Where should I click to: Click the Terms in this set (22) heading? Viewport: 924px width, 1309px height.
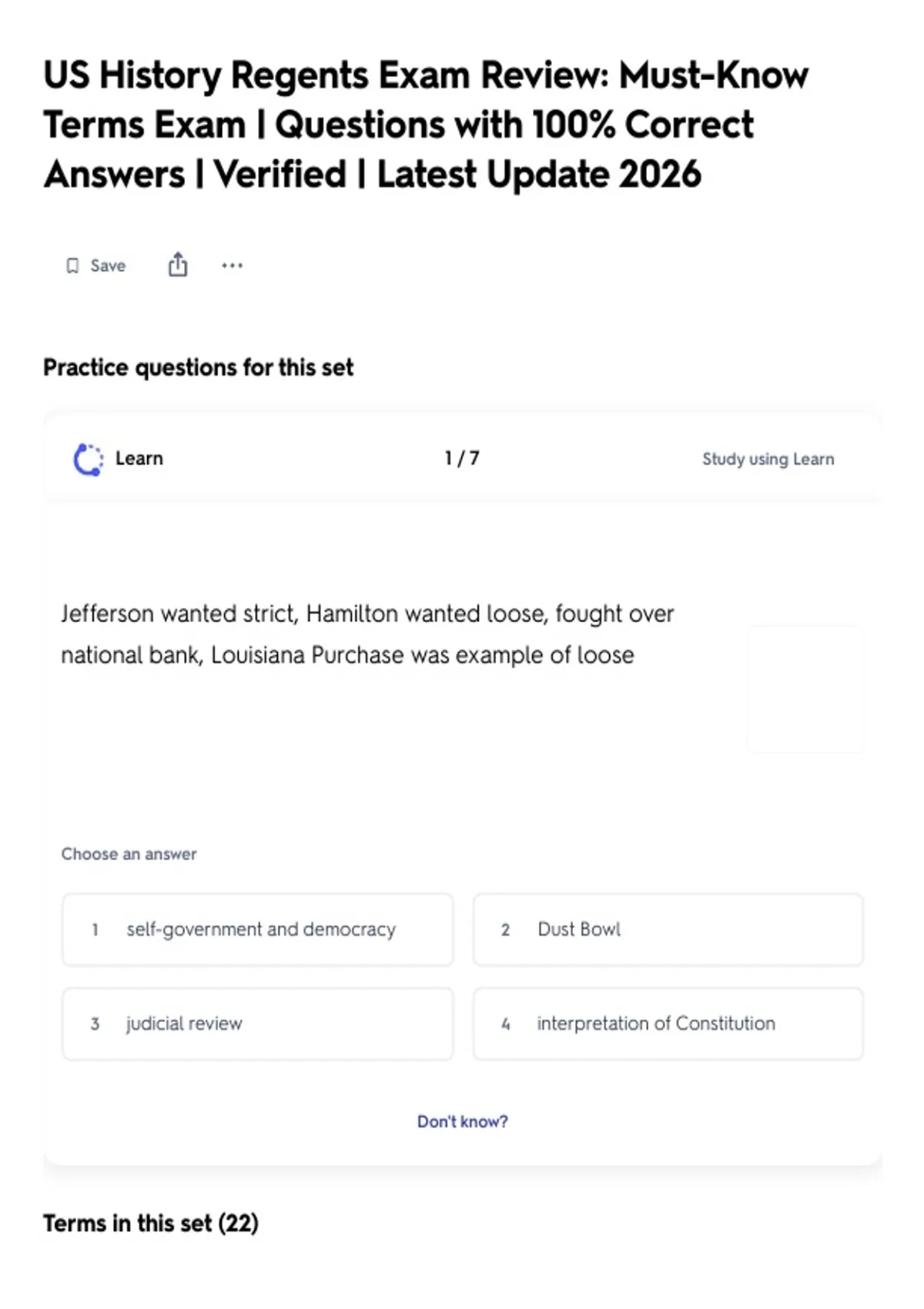[151, 1223]
